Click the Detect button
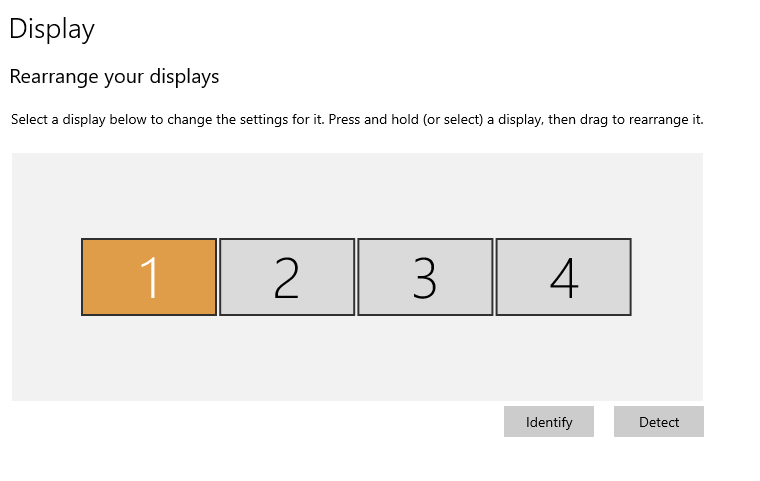The image size is (760, 481). click(659, 422)
